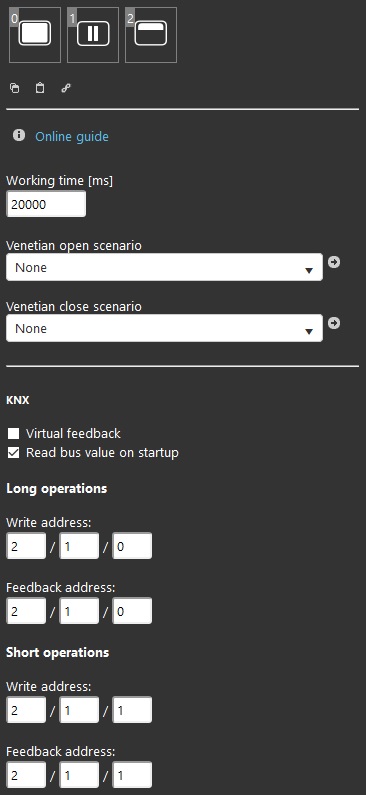366x795 pixels.
Task: Uncheck Read bus value on startup
Action: [x=14, y=453]
